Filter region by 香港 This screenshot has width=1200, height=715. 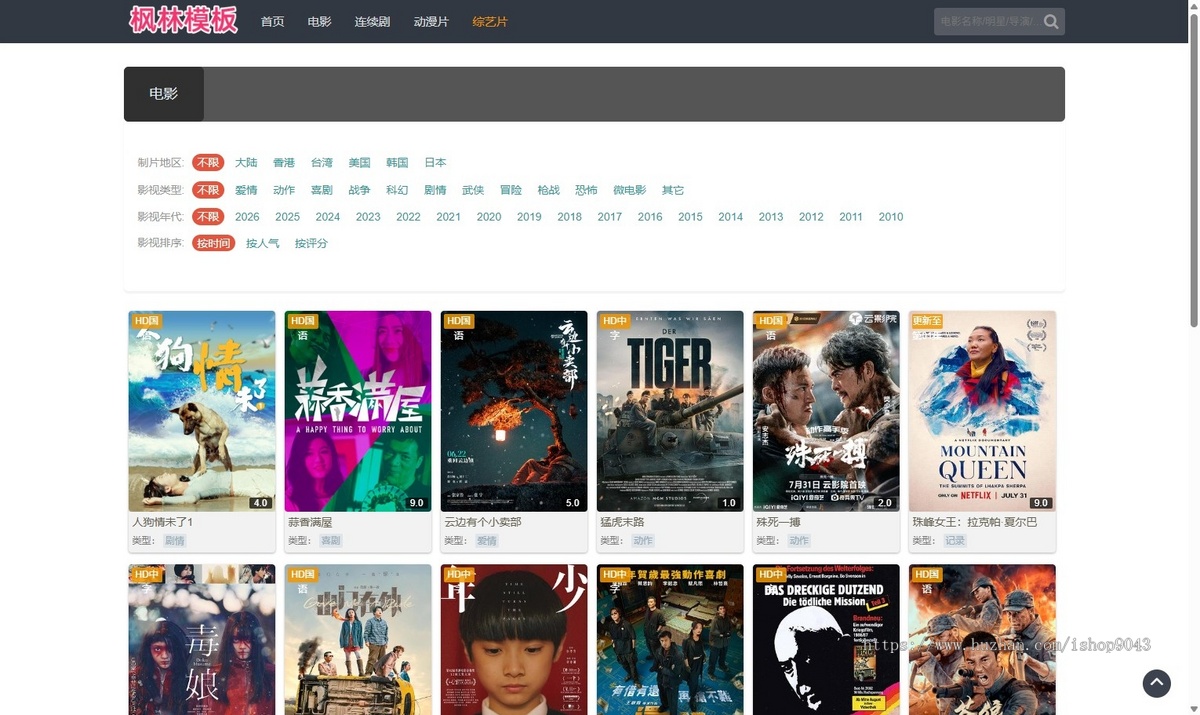(x=284, y=163)
